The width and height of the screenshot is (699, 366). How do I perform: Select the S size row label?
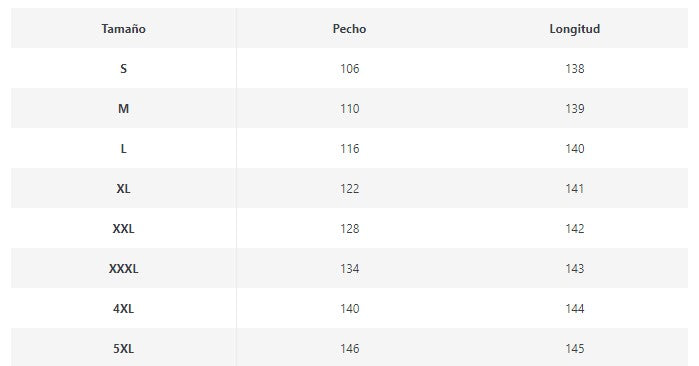[x=123, y=69]
